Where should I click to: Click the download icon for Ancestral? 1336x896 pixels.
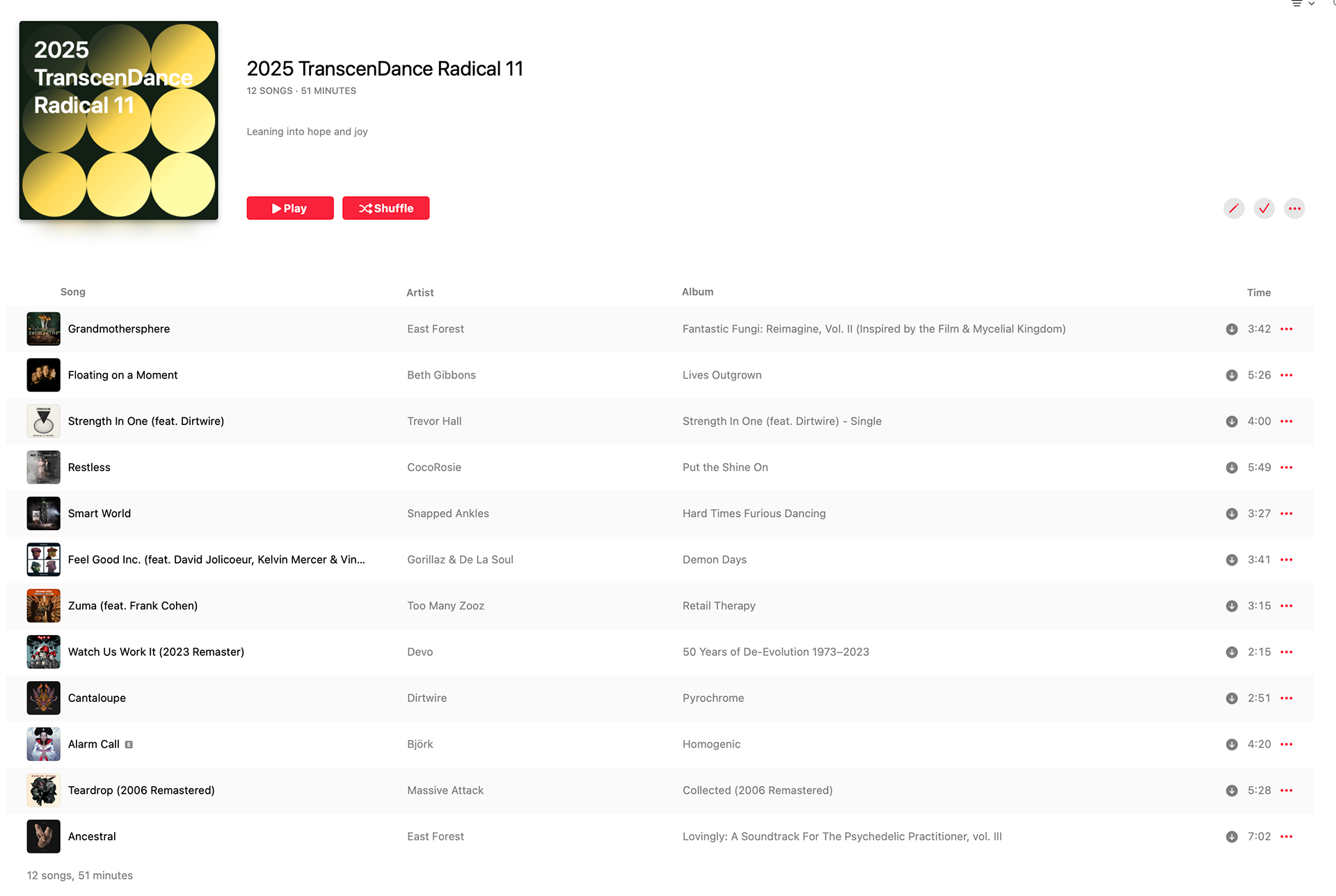point(1232,837)
